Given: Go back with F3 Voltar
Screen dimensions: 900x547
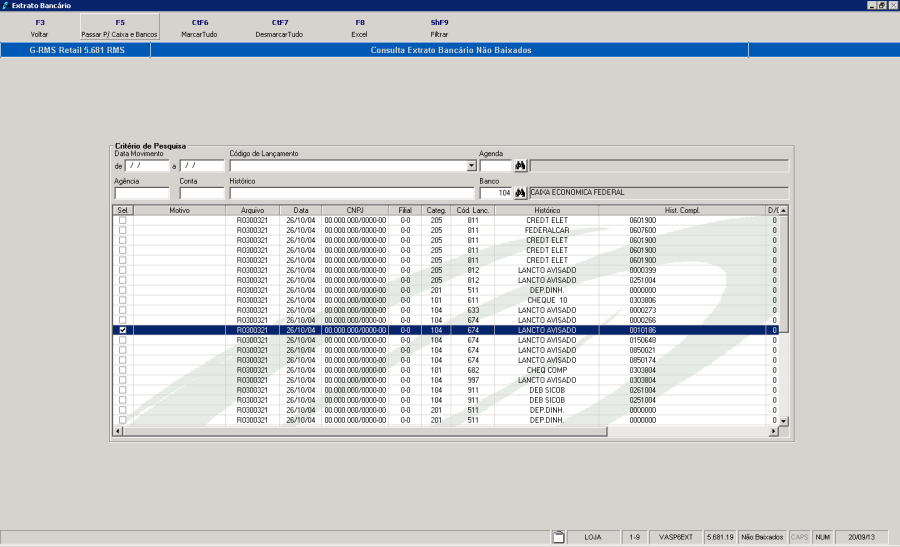Looking at the screenshot, I should click(x=40, y=28).
